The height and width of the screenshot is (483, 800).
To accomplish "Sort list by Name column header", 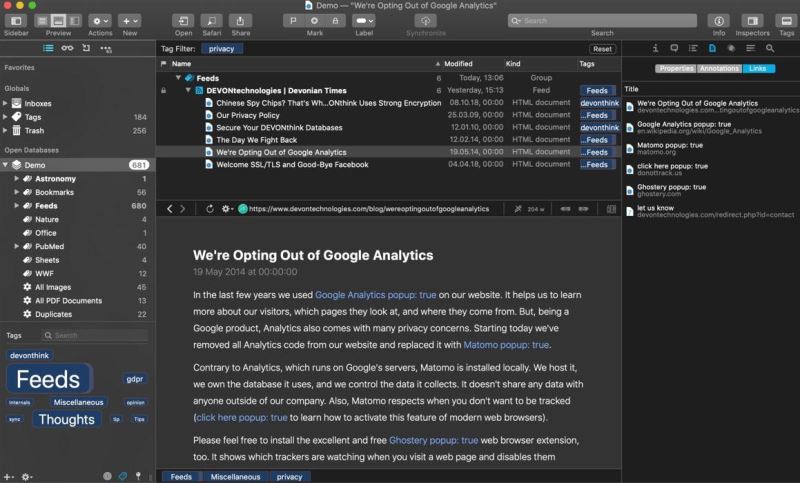I will pos(182,64).
